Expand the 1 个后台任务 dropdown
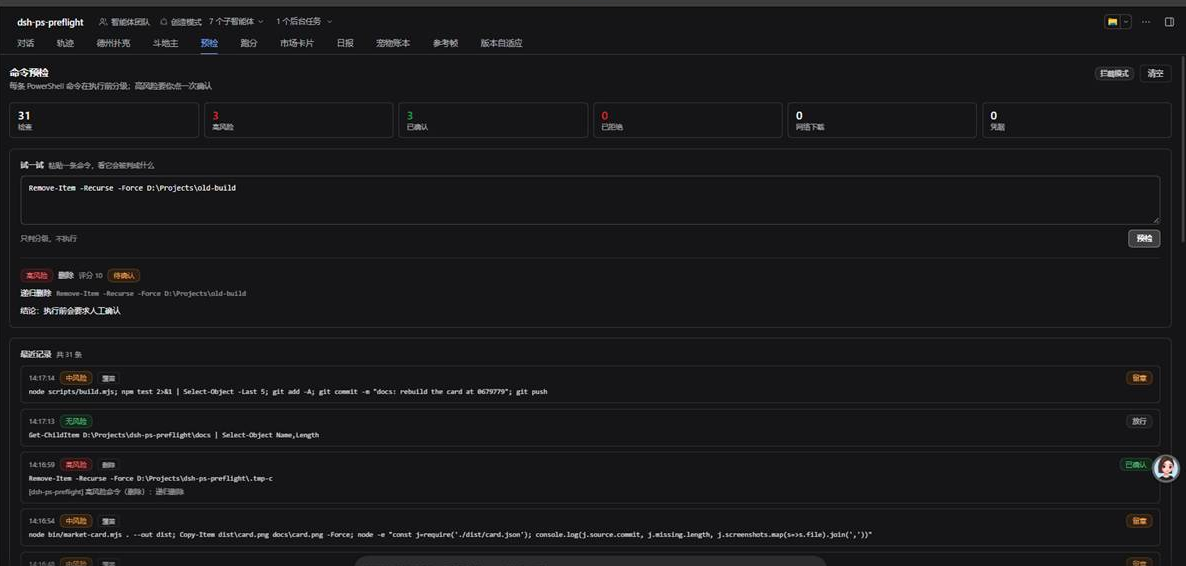This screenshot has width=1186, height=566. point(304,22)
